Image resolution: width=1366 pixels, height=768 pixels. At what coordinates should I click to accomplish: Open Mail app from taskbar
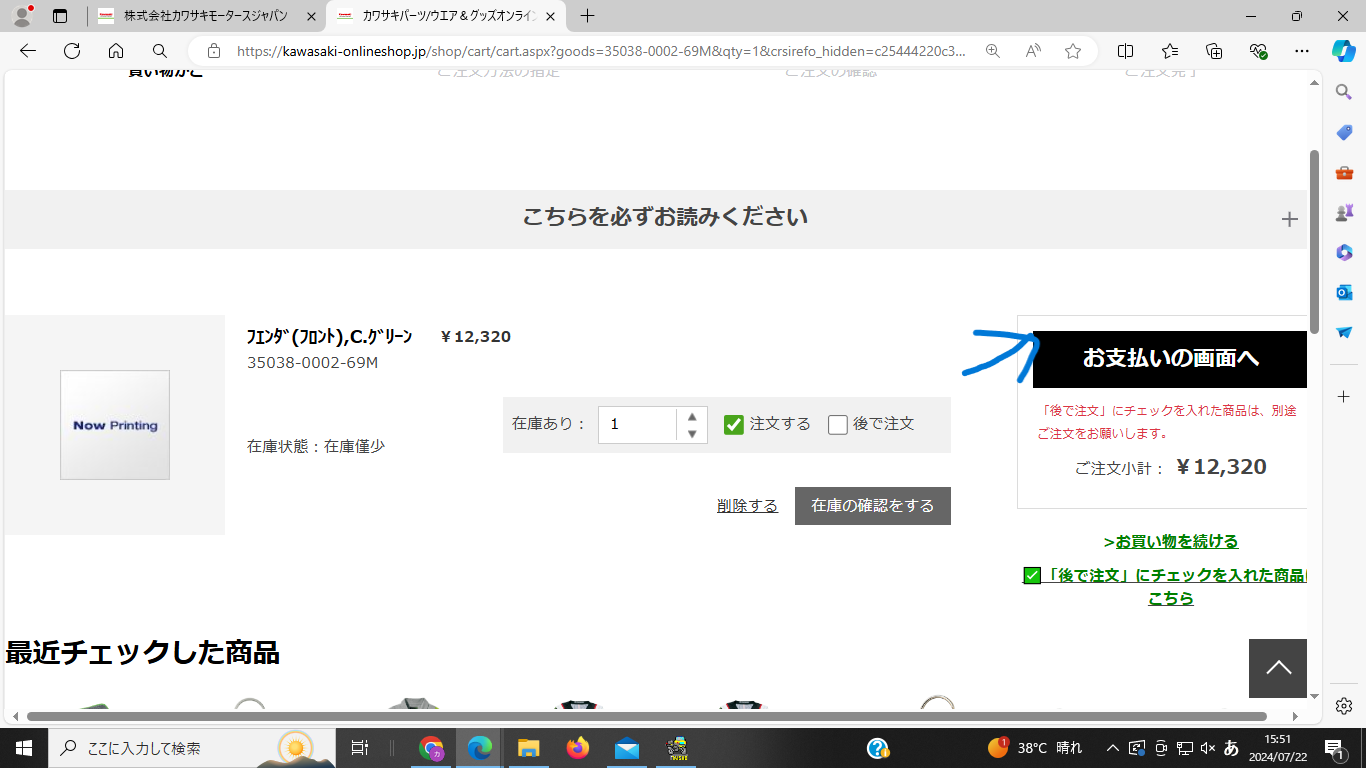point(627,748)
